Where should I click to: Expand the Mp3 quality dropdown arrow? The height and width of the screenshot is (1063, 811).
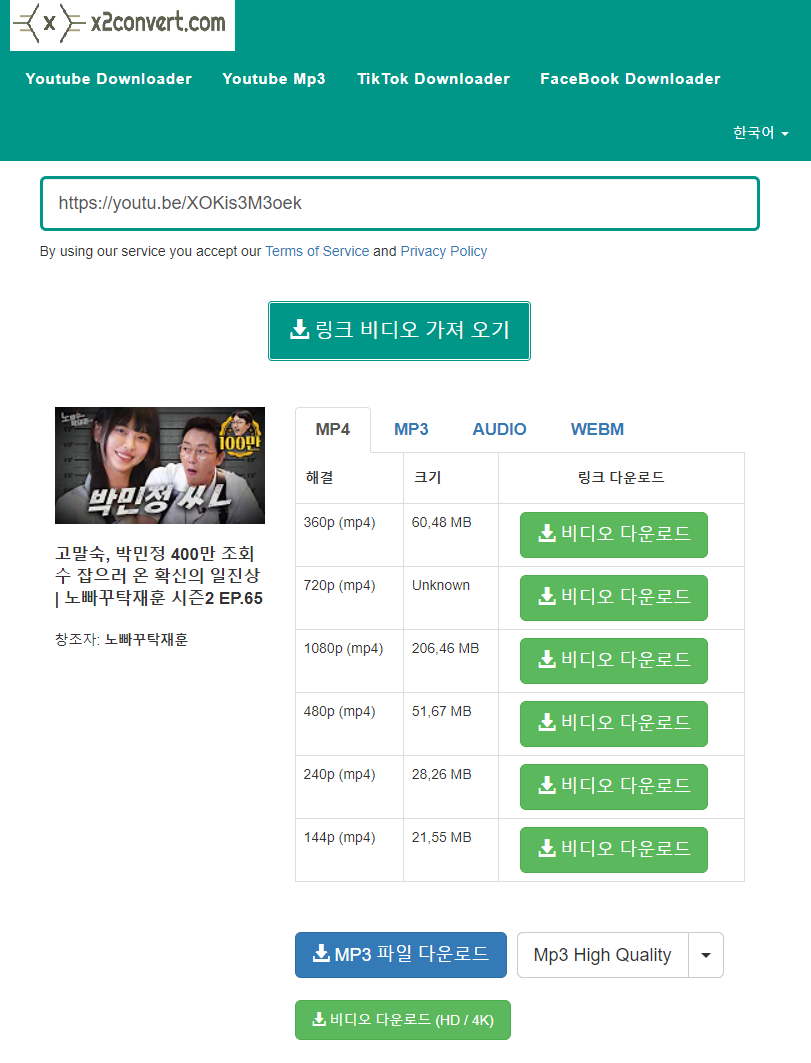click(706, 955)
